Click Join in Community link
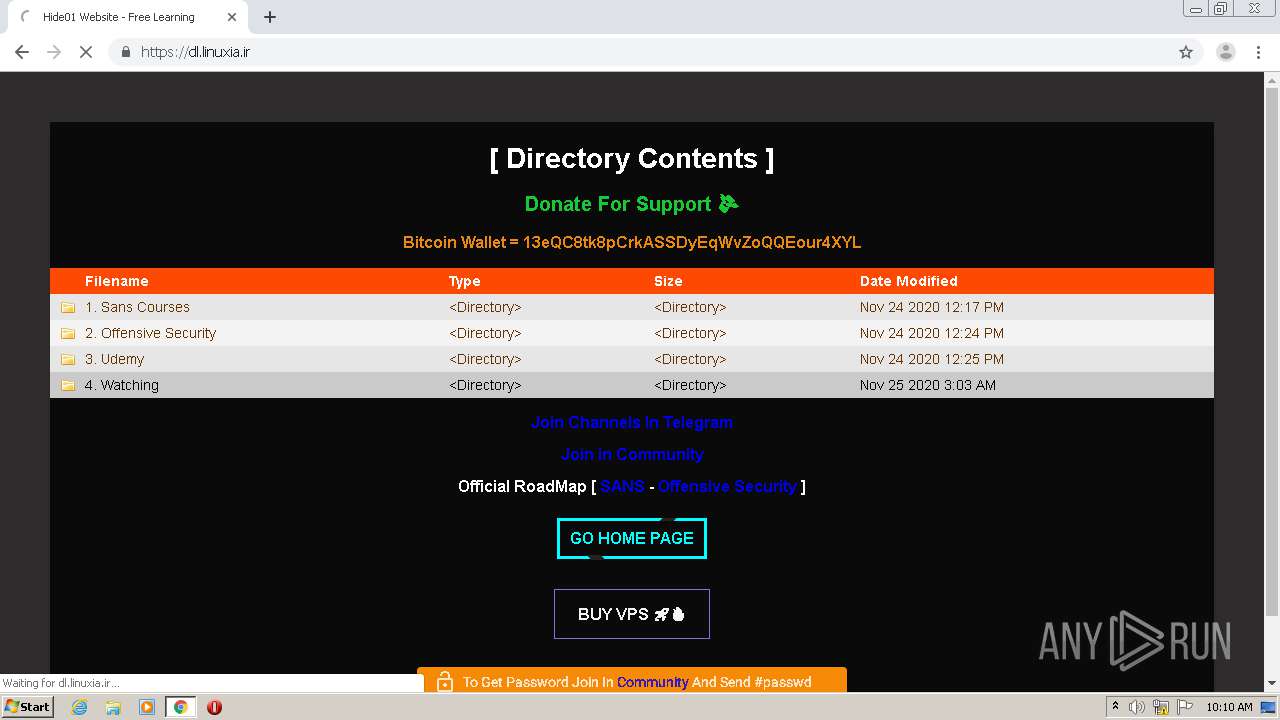The image size is (1280, 720). pyautogui.click(x=632, y=454)
